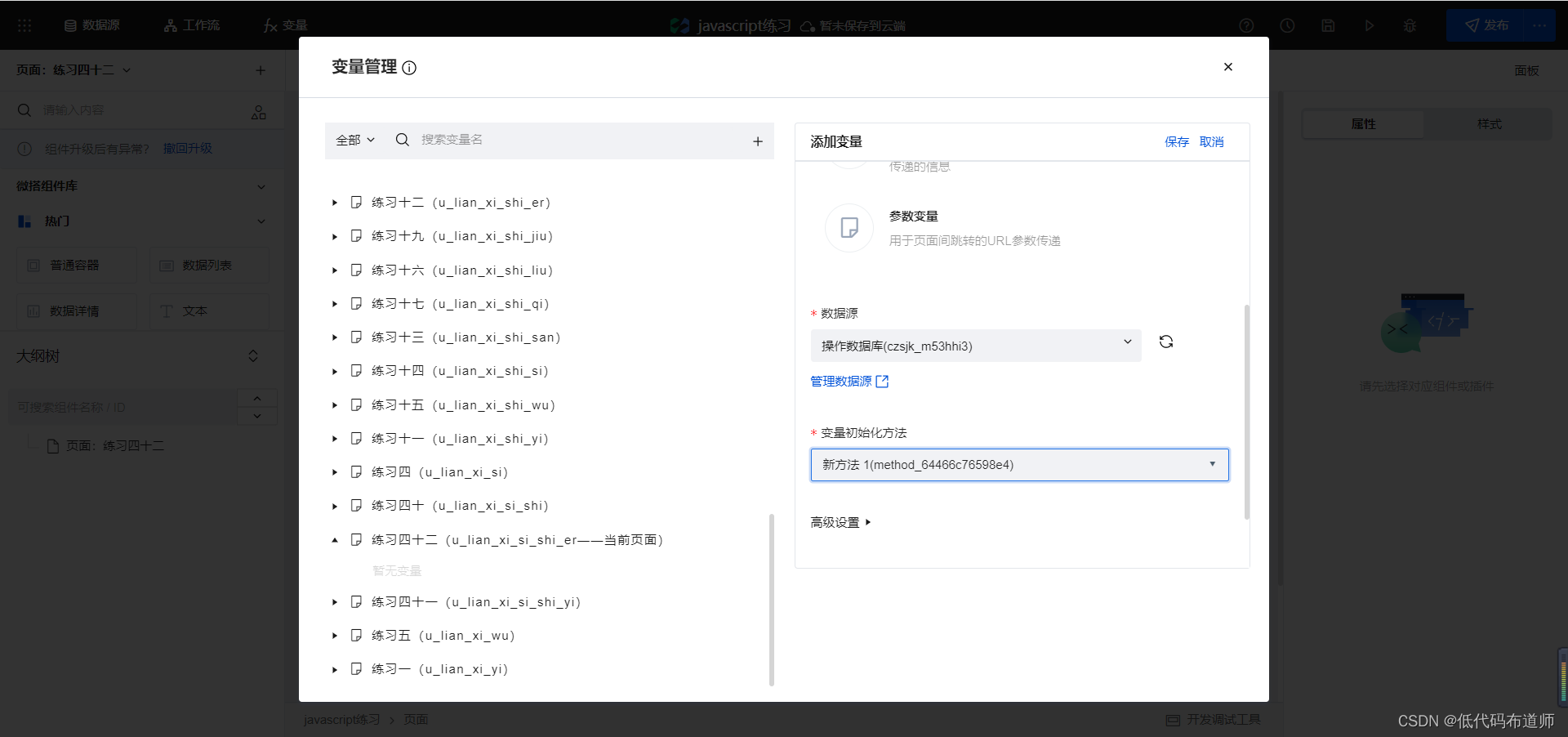
Task: Expand 高级设置 section
Action: tap(840, 522)
